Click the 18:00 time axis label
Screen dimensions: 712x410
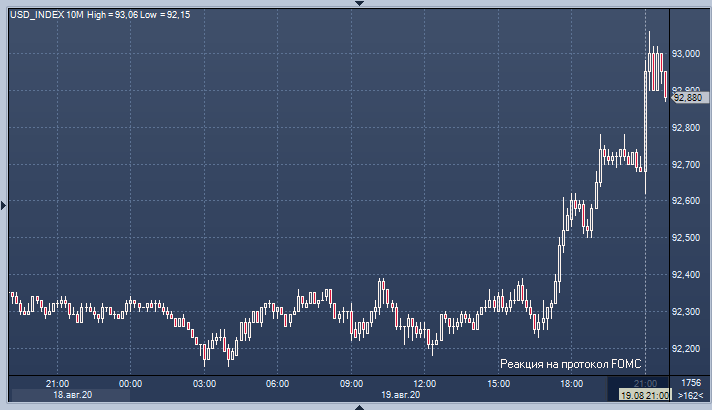coord(572,383)
